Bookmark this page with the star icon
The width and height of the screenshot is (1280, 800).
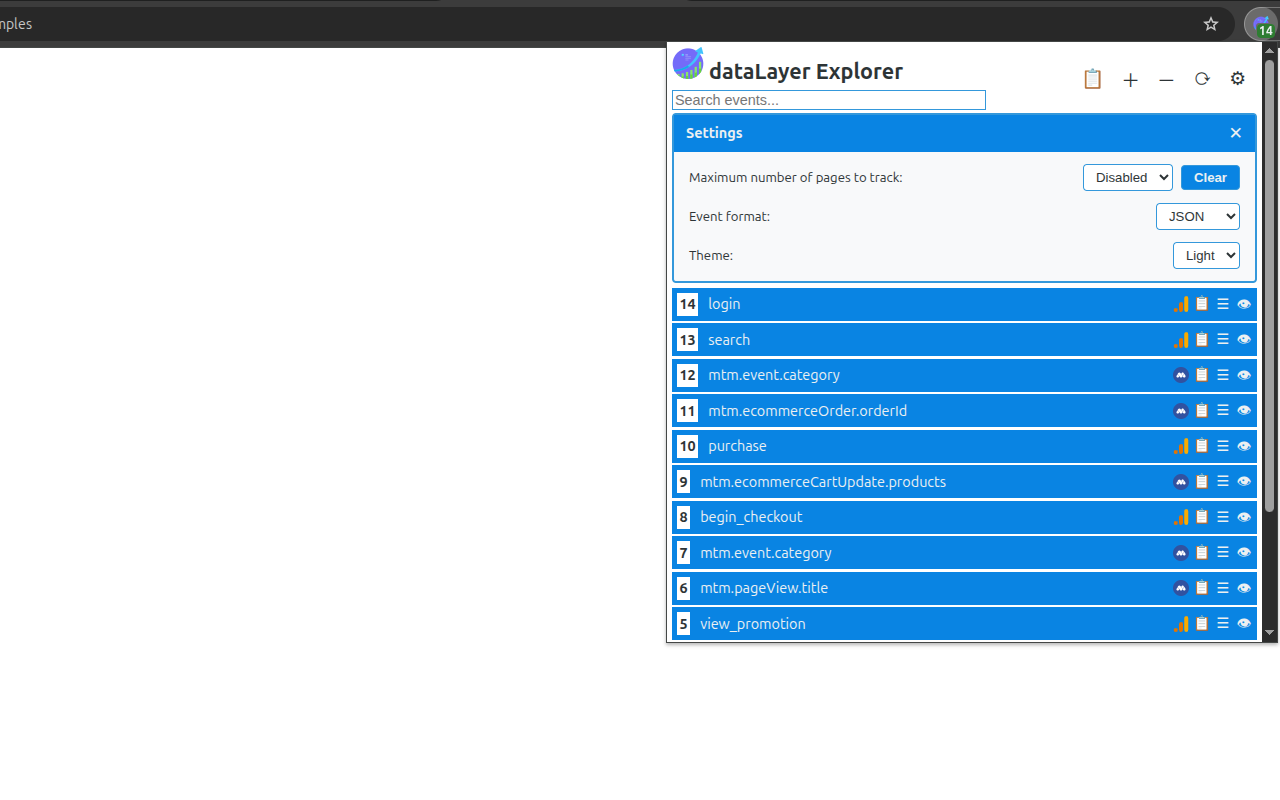(1211, 24)
